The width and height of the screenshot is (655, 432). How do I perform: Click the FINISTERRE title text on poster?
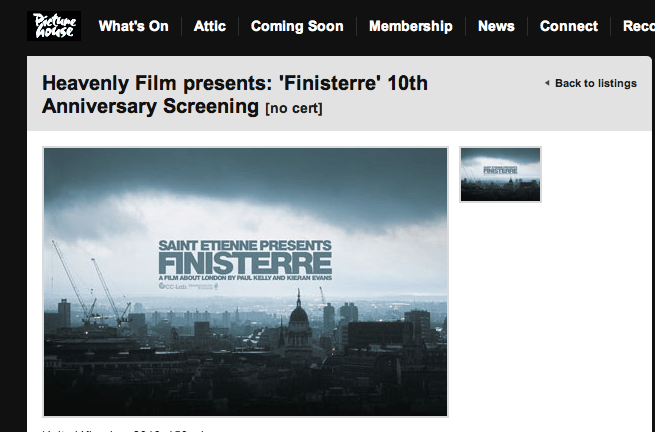245,263
